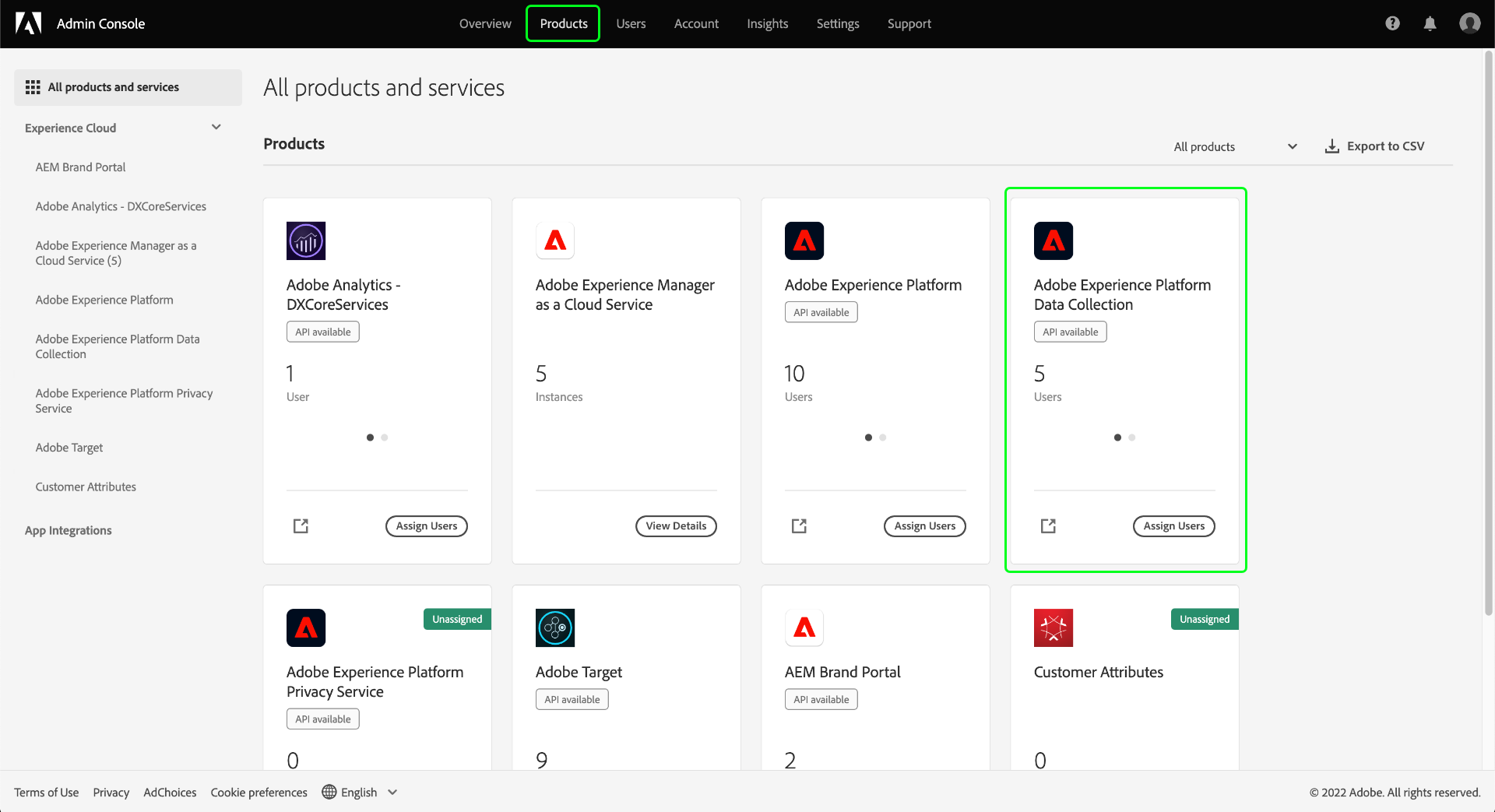1495x812 pixels.
Task: Switch to the Insights tab
Action: (x=767, y=23)
